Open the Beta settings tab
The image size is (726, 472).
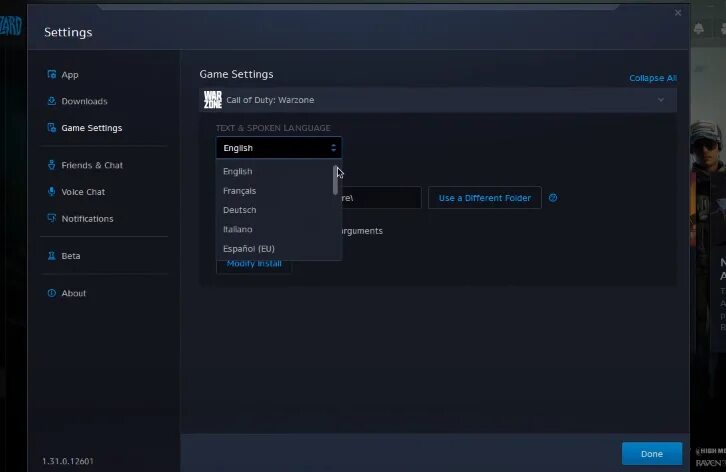point(71,256)
